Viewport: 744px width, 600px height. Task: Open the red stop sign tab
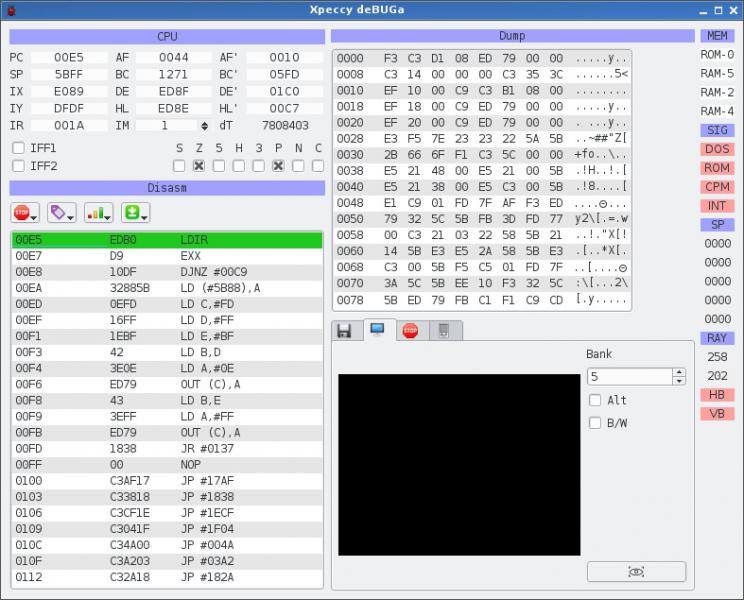pos(410,330)
